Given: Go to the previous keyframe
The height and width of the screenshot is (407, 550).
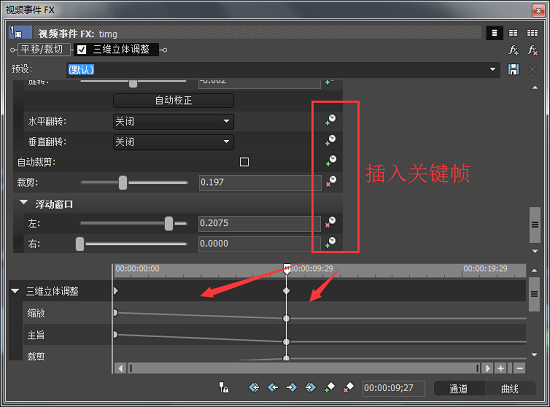Looking at the screenshot, I should click(273, 387).
